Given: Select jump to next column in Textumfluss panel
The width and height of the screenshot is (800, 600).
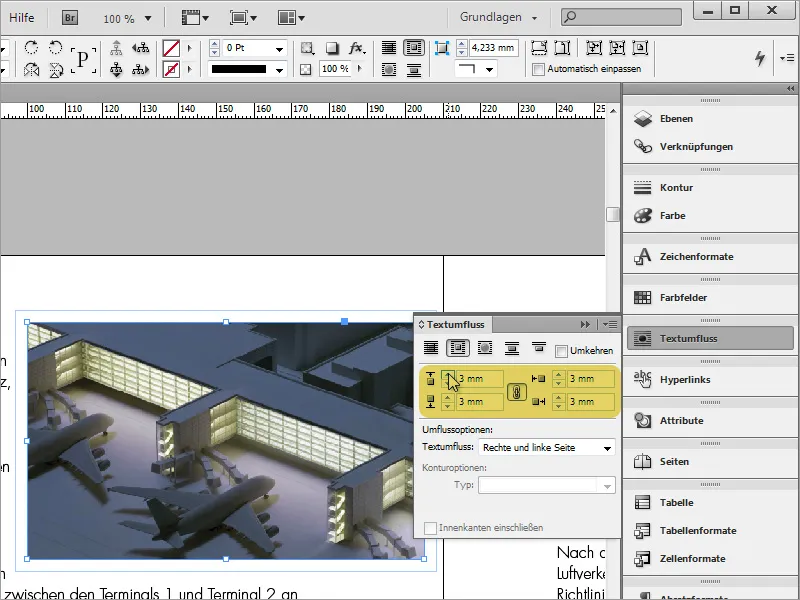Looking at the screenshot, I should pos(539,348).
